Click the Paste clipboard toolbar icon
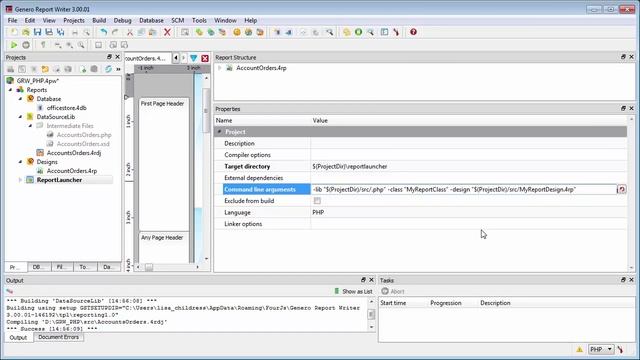Screen dimensions: 640x360 [153, 32]
